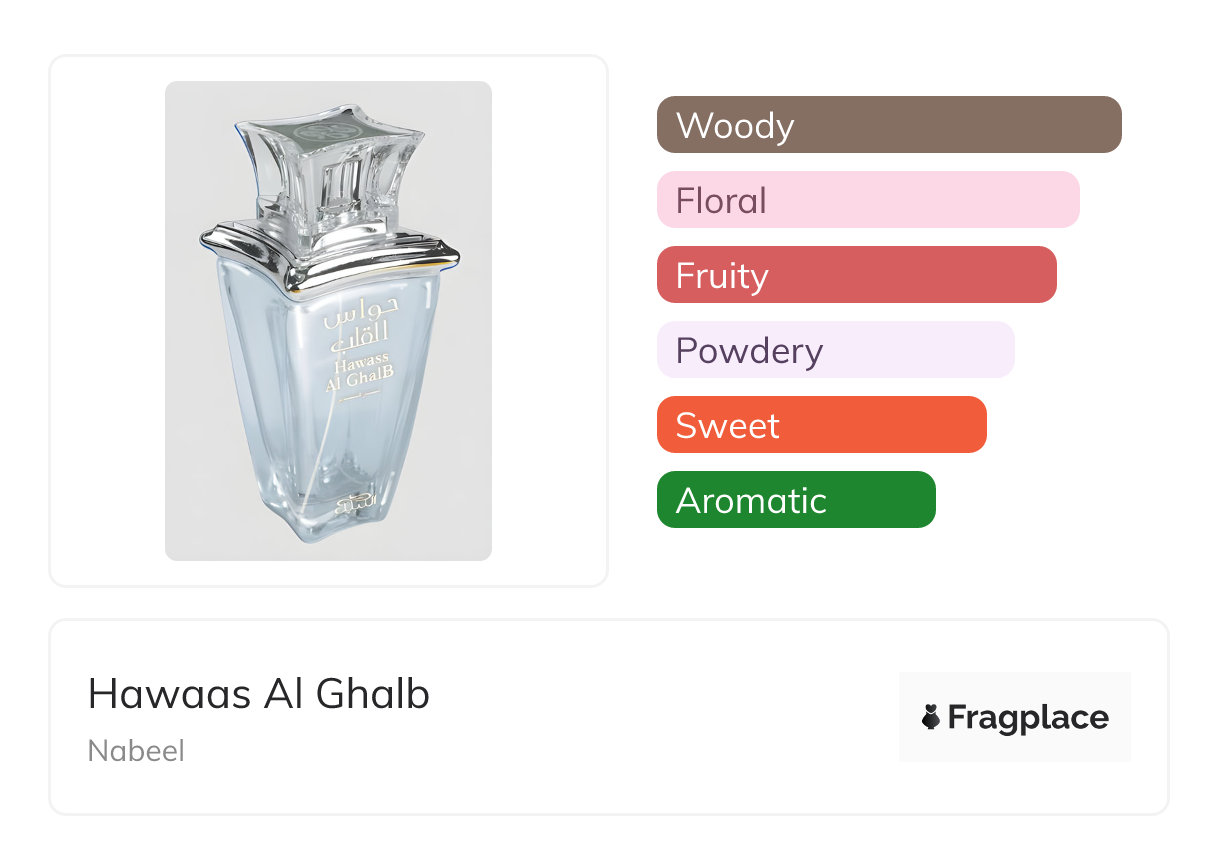Select the orange Sweet accord bar

click(x=821, y=425)
